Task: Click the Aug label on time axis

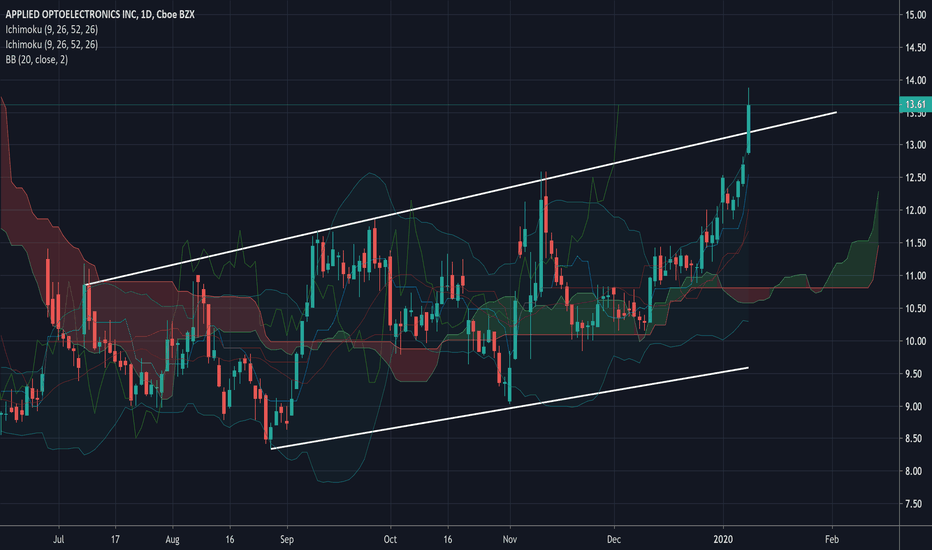Action: 172,539
